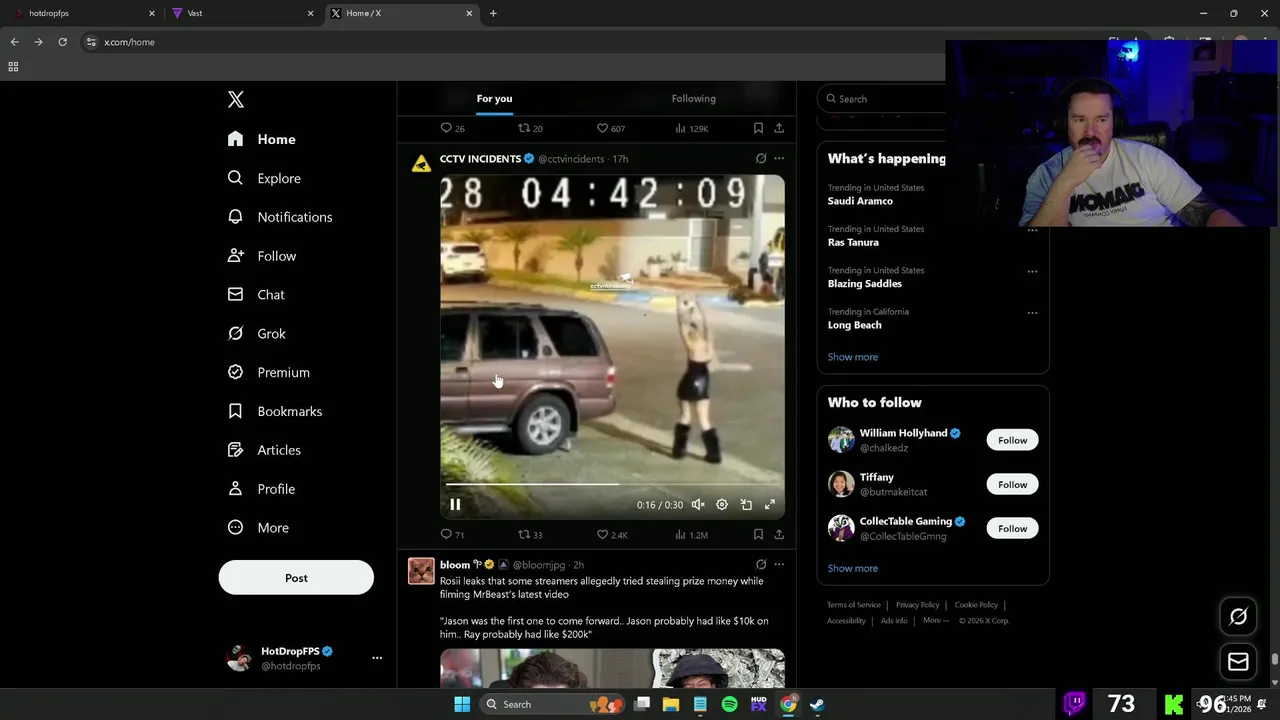The height and width of the screenshot is (720, 1280).
Task: Open the Privacy Policy link
Action: pyautogui.click(x=917, y=605)
